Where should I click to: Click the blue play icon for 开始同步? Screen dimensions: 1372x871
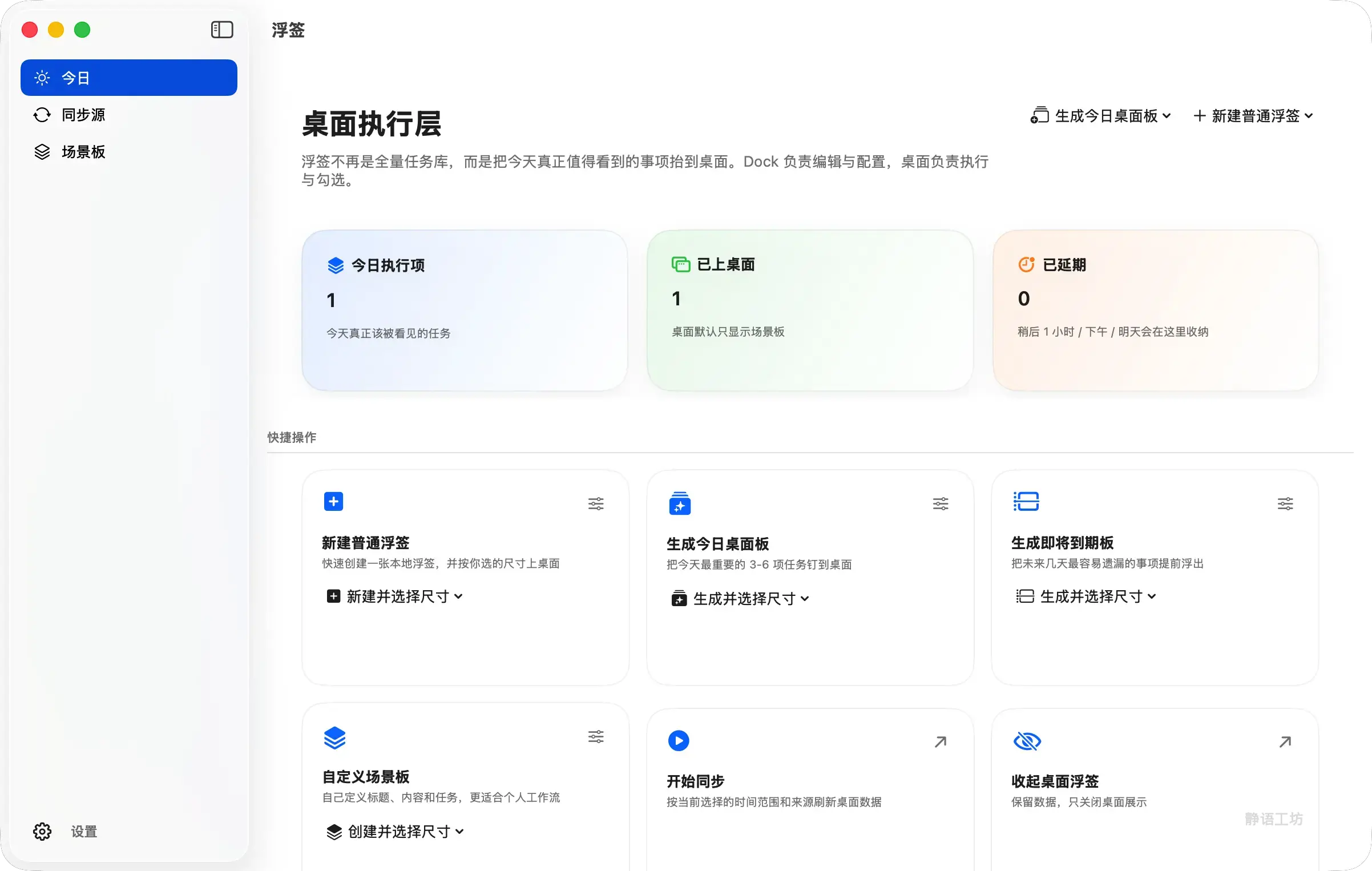tap(679, 740)
